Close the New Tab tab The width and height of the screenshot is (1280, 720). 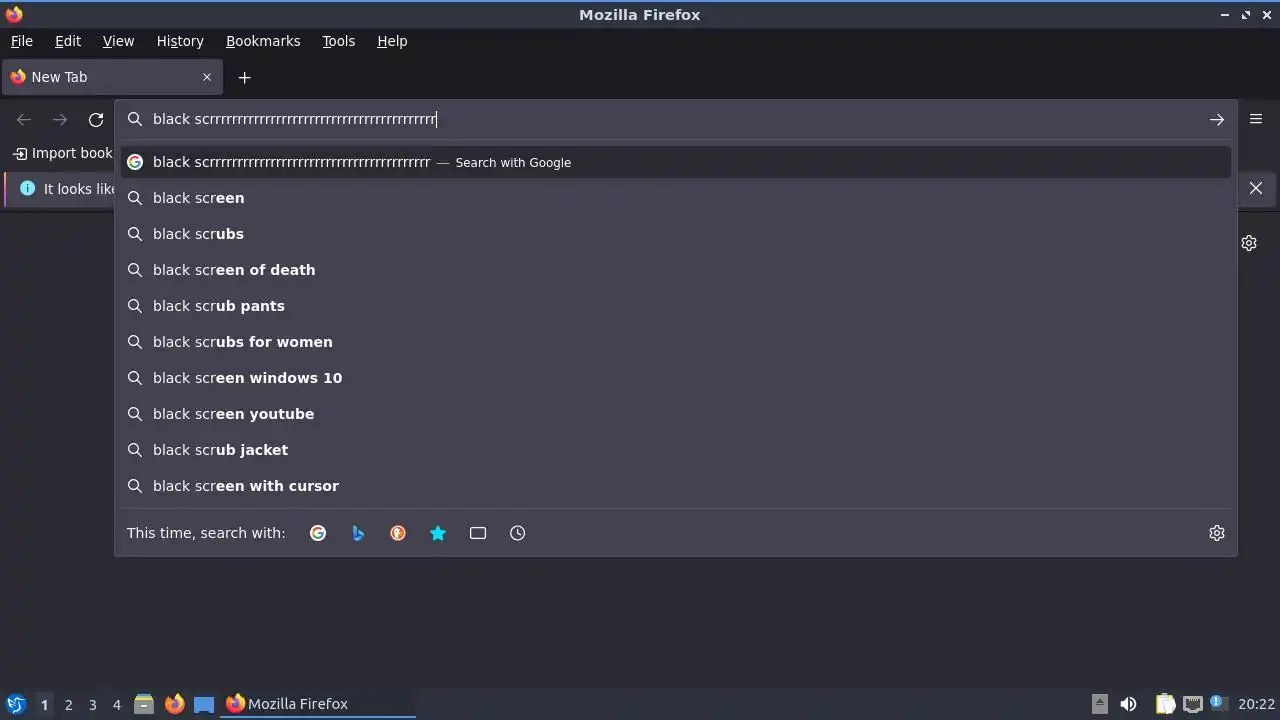pos(207,77)
